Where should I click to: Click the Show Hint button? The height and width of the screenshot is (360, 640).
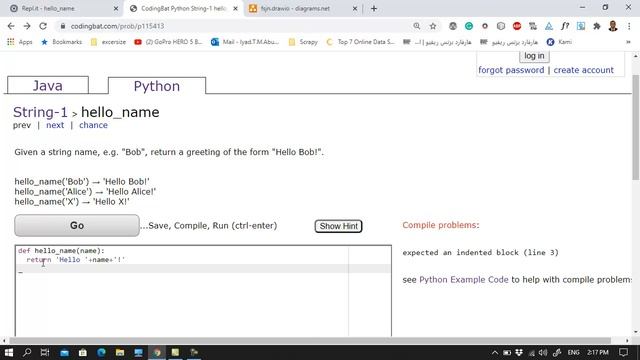[x=338, y=226]
